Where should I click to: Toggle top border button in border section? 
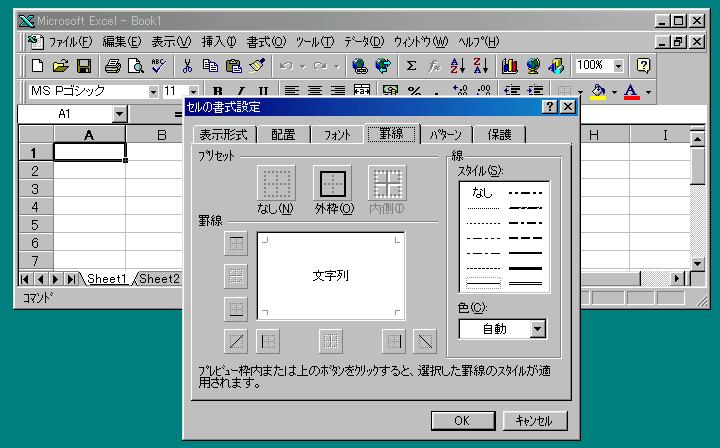point(236,243)
